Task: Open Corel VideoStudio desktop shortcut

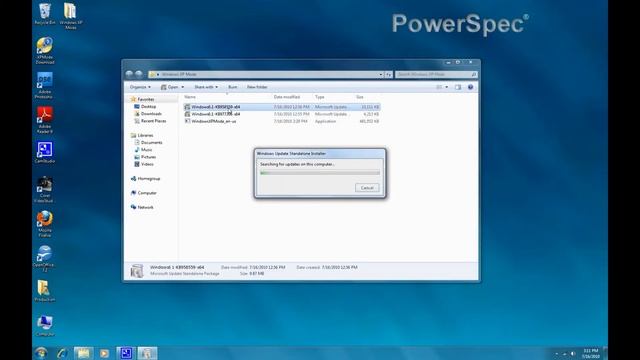Action: pyautogui.click(x=44, y=189)
